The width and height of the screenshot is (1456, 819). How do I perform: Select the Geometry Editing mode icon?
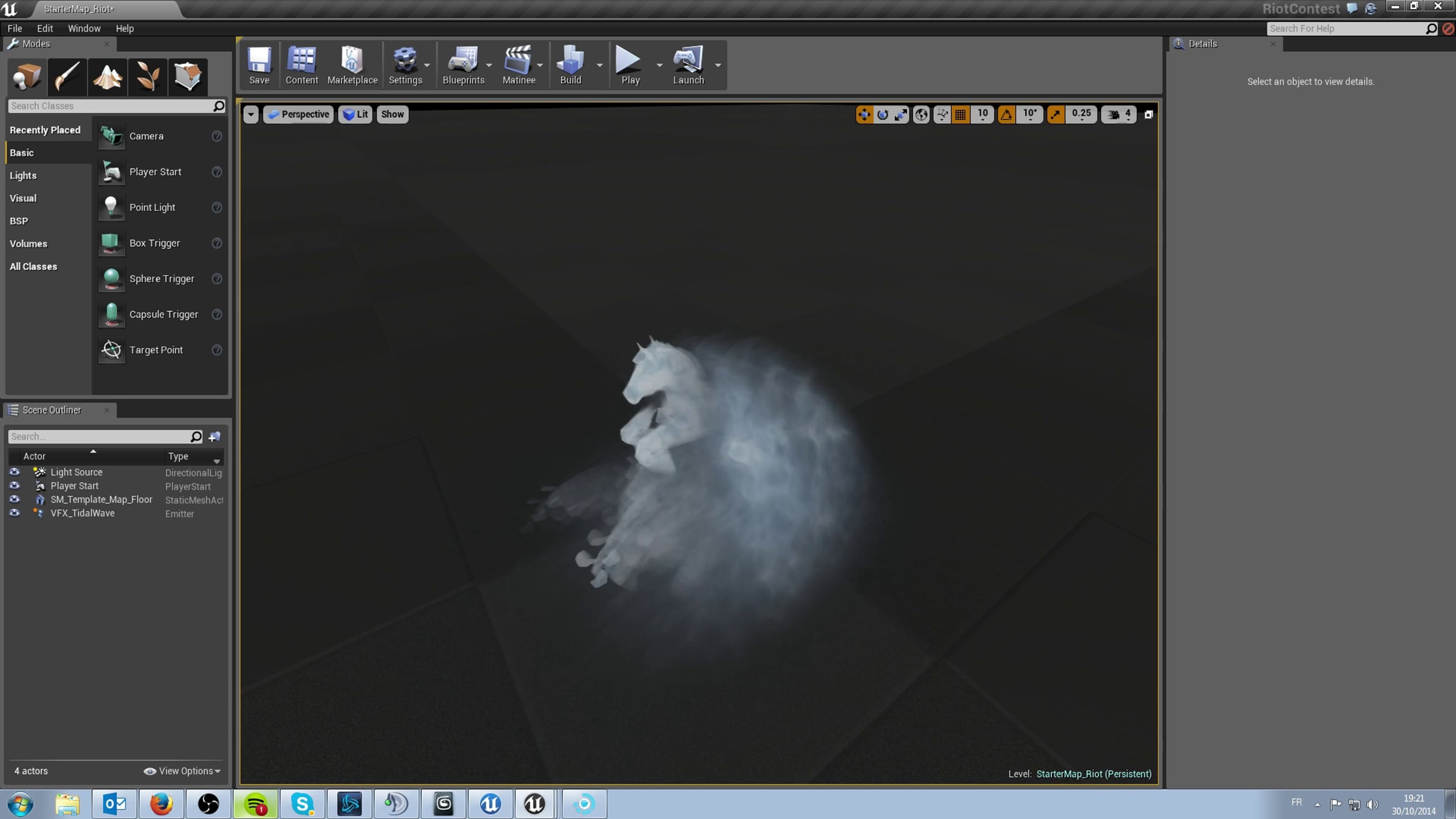click(187, 77)
